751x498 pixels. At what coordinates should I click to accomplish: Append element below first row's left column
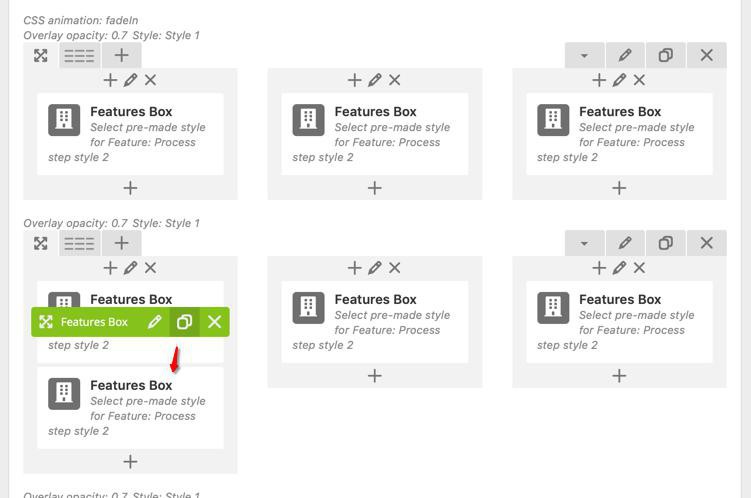click(x=130, y=188)
